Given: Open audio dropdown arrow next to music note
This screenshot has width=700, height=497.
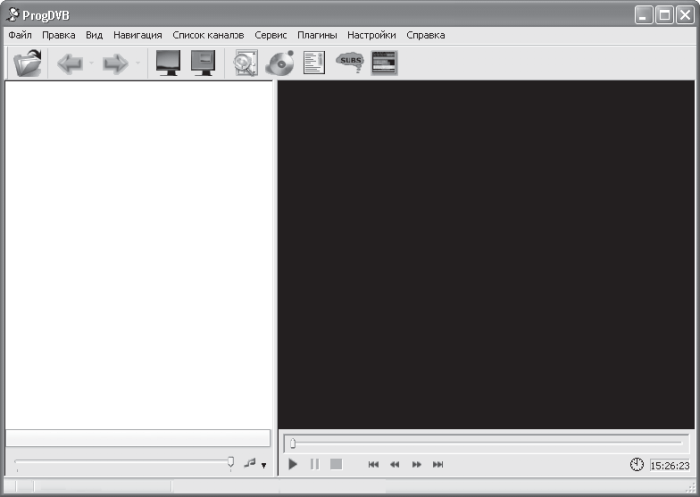Looking at the screenshot, I should tap(264, 465).
